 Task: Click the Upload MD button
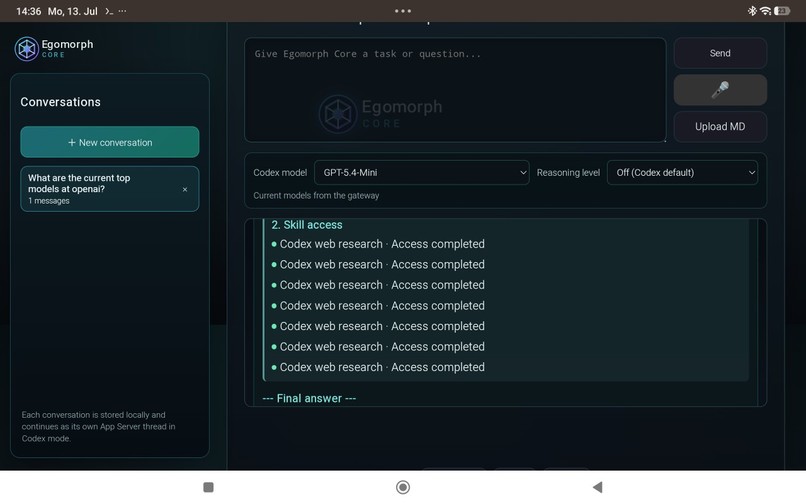720,127
